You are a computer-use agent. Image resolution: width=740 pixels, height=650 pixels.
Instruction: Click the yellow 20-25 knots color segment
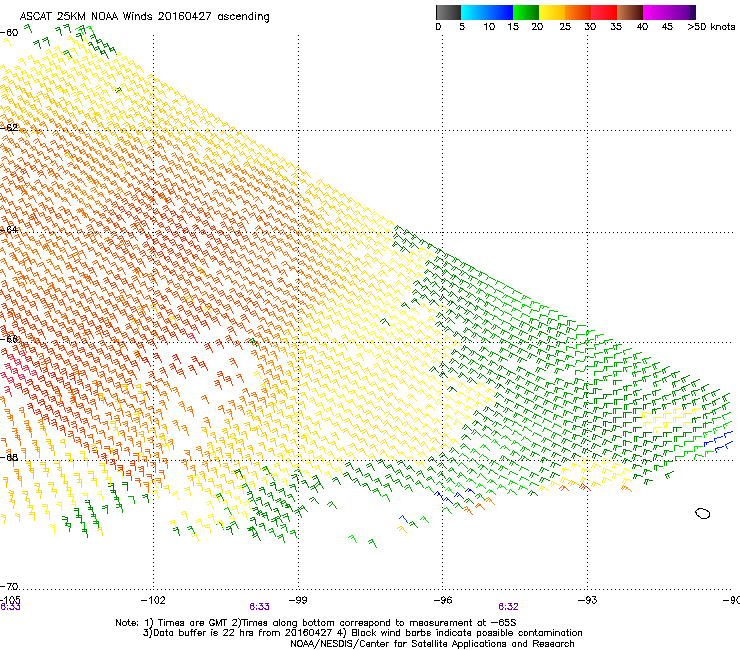(x=552, y=12)
